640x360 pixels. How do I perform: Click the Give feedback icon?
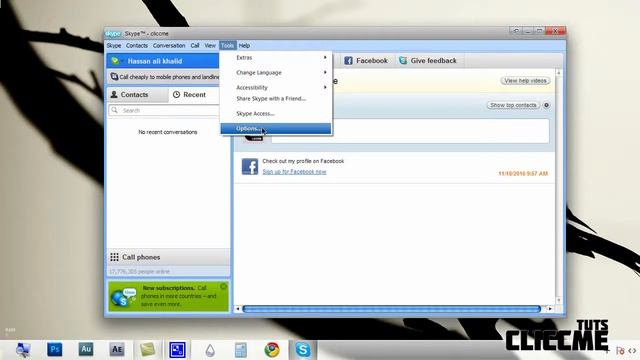[x=403, y=60]
